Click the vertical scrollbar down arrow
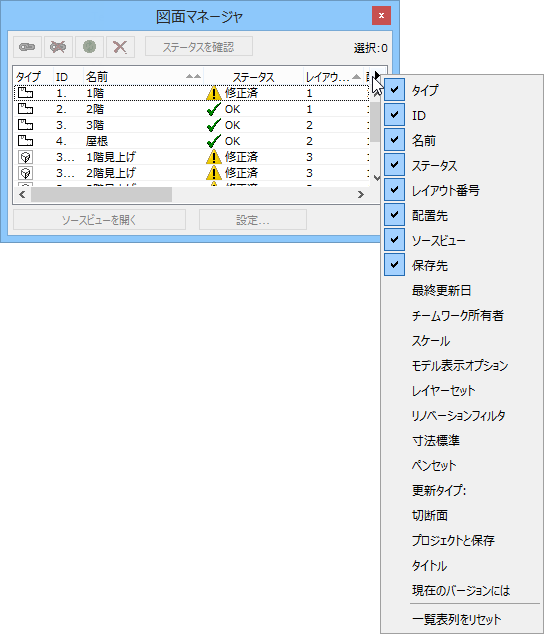 (377, 178)
